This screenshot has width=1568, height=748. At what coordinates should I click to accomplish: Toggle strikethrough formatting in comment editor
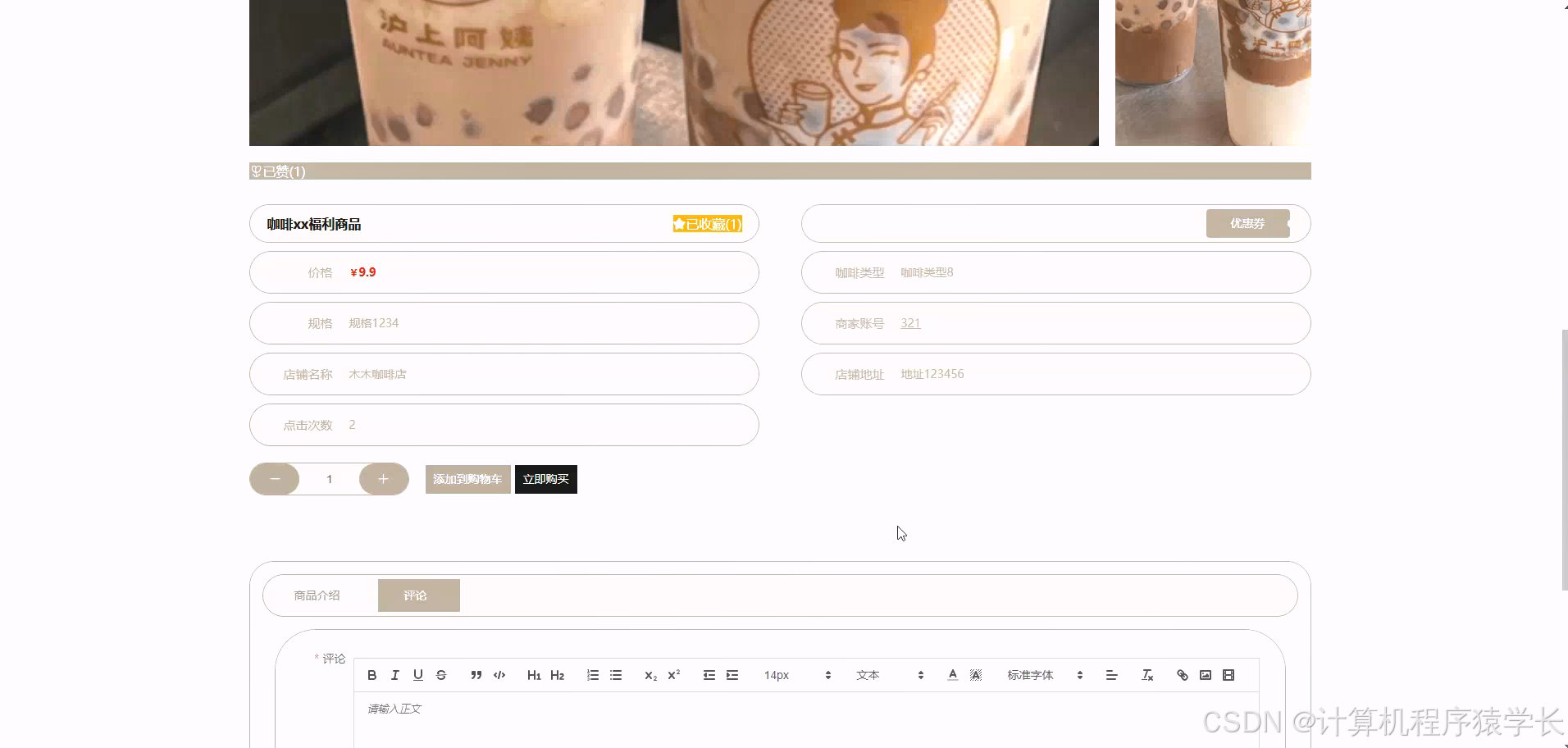(441, 675)
